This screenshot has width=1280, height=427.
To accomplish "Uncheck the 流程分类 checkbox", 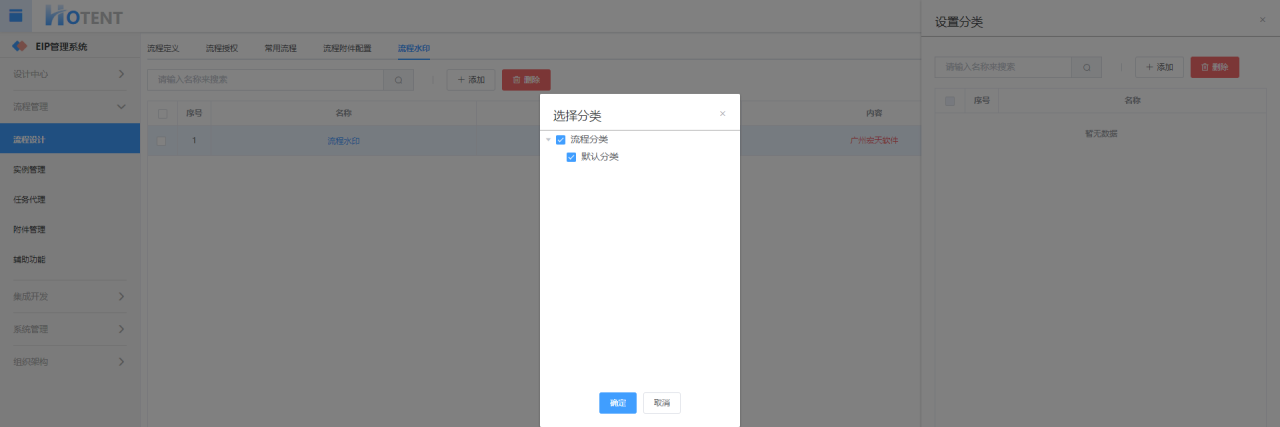I will click(x=561, y=140).
